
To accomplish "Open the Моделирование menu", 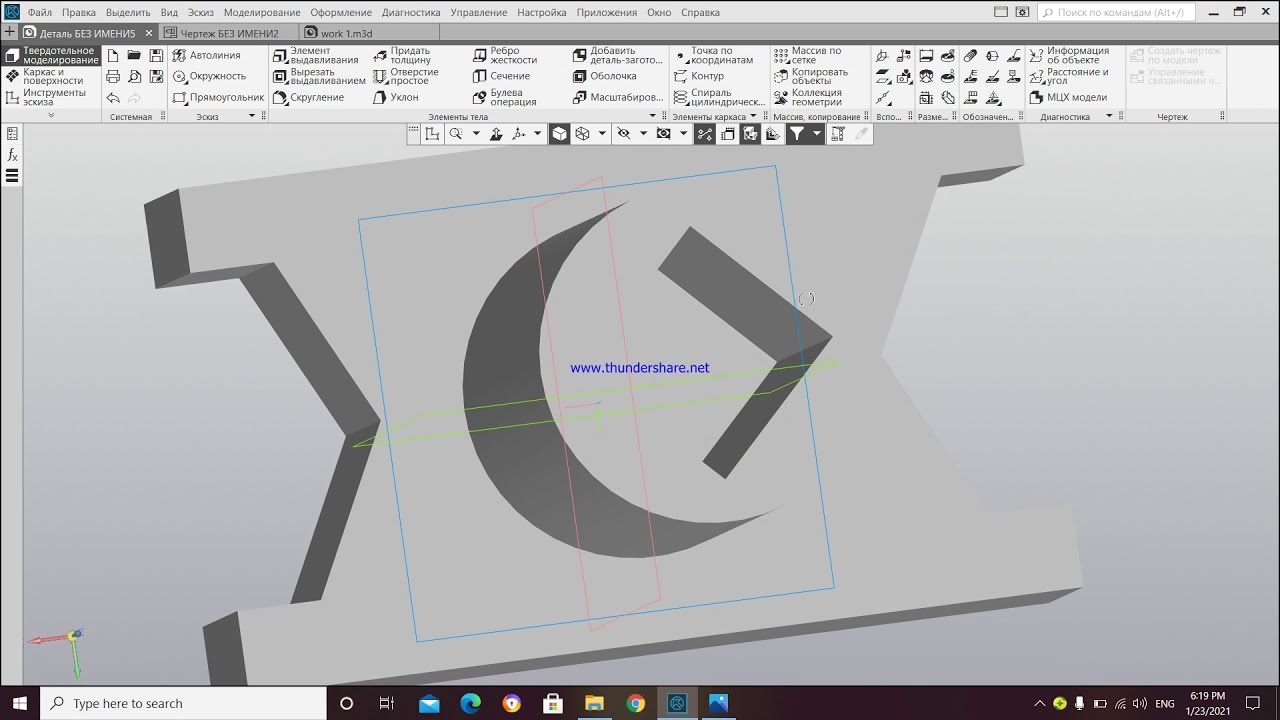I will coord(262,13).
